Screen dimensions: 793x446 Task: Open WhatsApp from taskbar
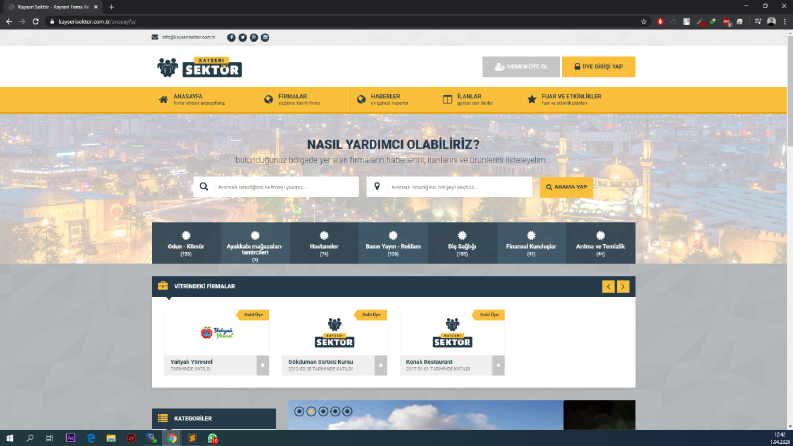(212, 438)
